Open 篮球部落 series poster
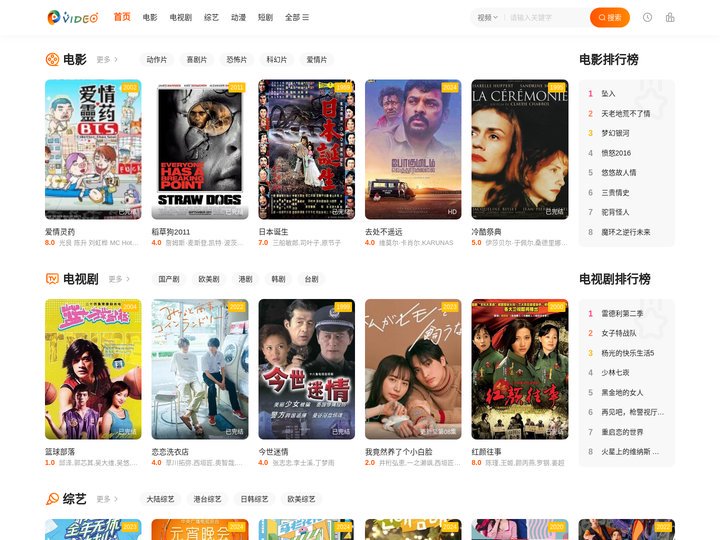 [93, 369]
